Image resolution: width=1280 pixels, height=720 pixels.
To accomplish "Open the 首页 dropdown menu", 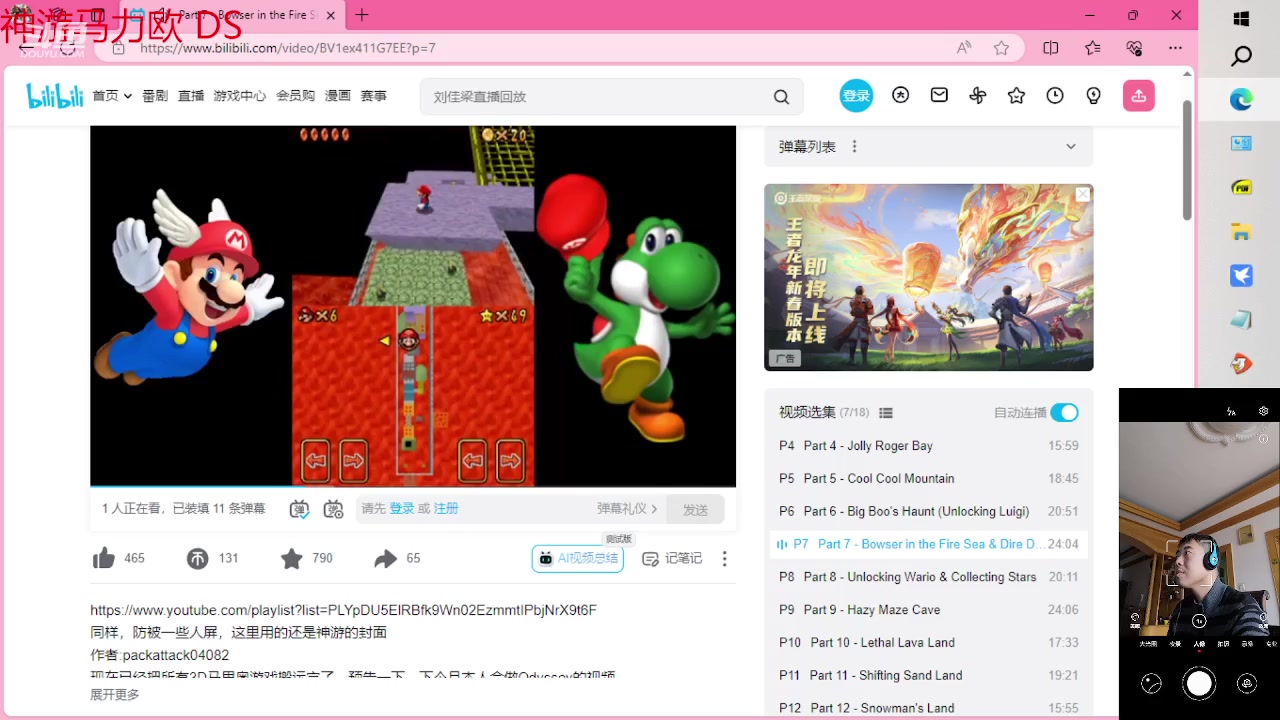I will click(112, 96).
